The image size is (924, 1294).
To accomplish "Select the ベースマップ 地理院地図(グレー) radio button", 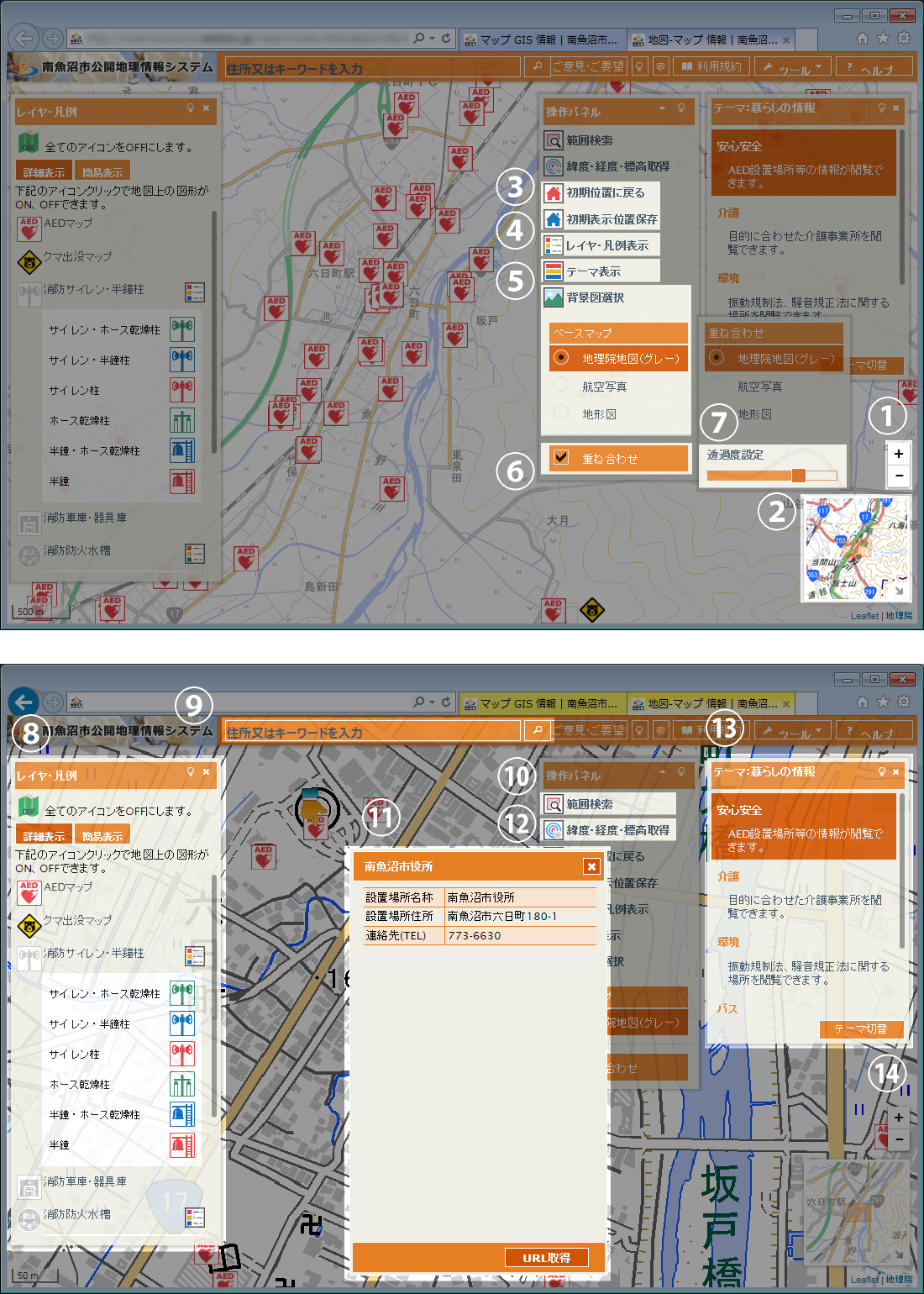I will [x=561, y=358].
